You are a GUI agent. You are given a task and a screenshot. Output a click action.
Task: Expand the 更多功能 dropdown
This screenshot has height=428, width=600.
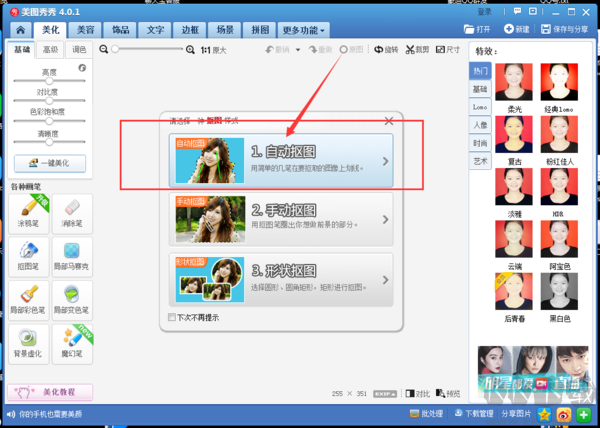[304, 30]
